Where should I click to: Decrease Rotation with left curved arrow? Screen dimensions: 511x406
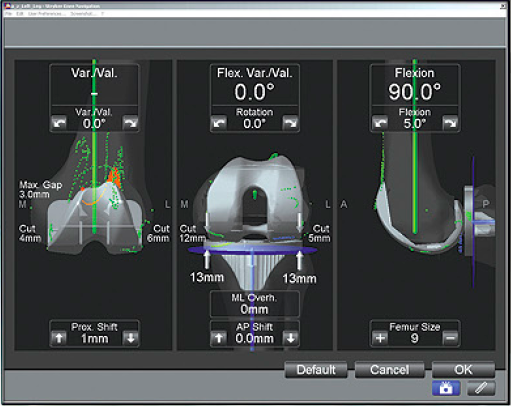click(219, 123)
